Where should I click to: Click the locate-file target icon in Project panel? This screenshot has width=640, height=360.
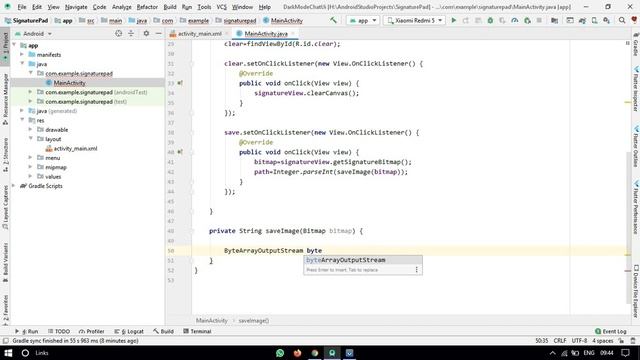click(118, 33)
